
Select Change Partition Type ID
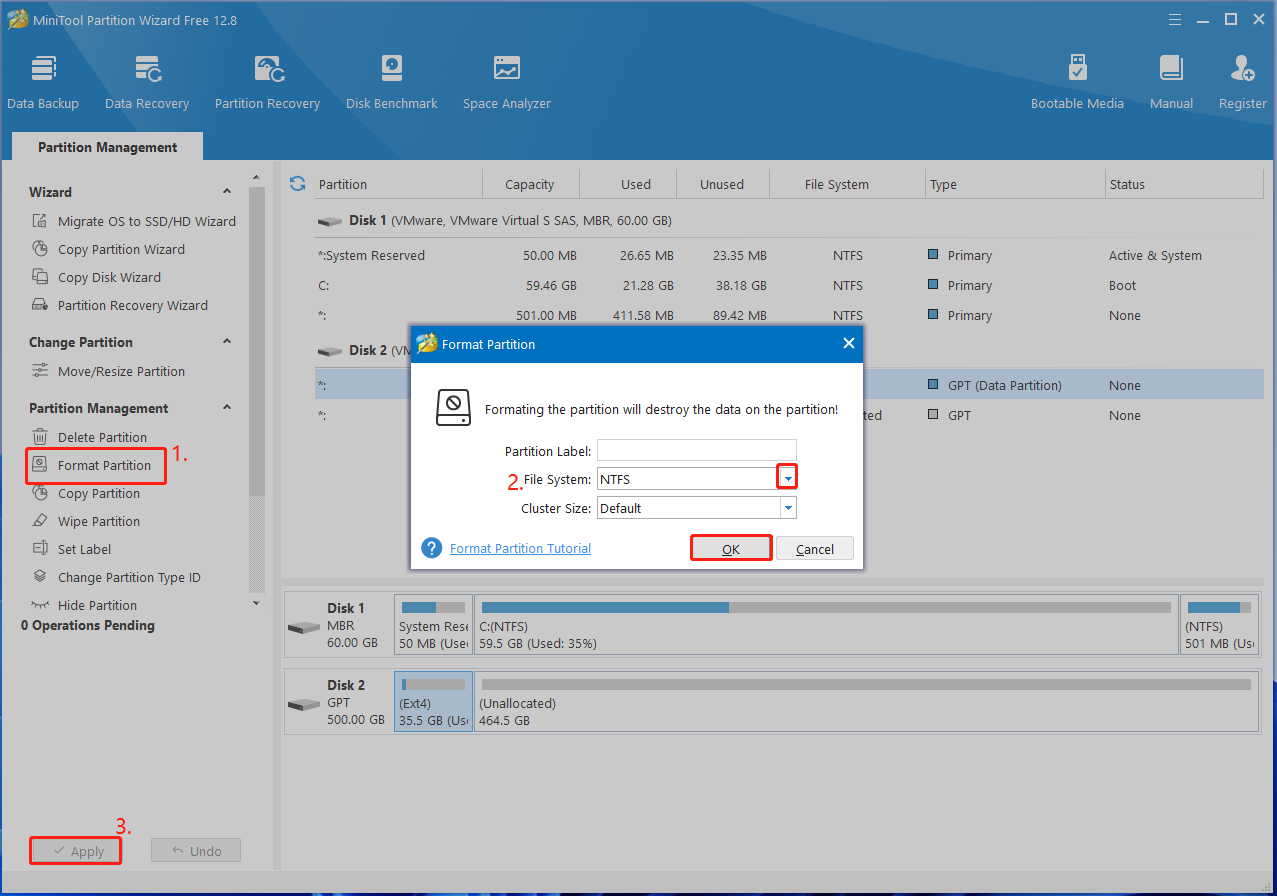(129, 577)
